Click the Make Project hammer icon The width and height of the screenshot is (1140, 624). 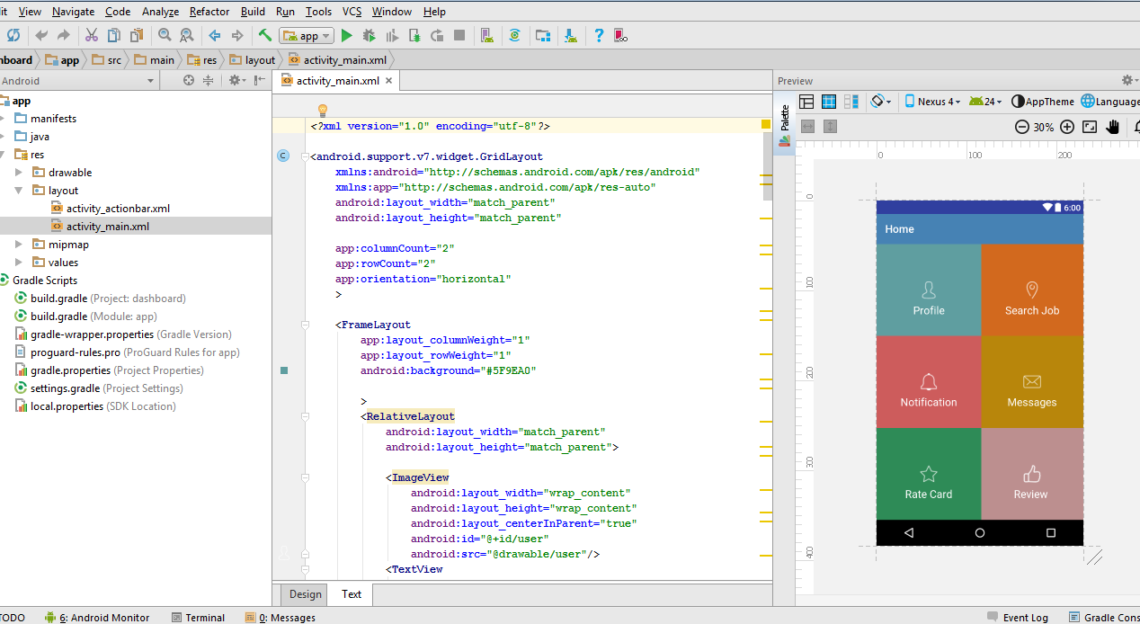265,36
